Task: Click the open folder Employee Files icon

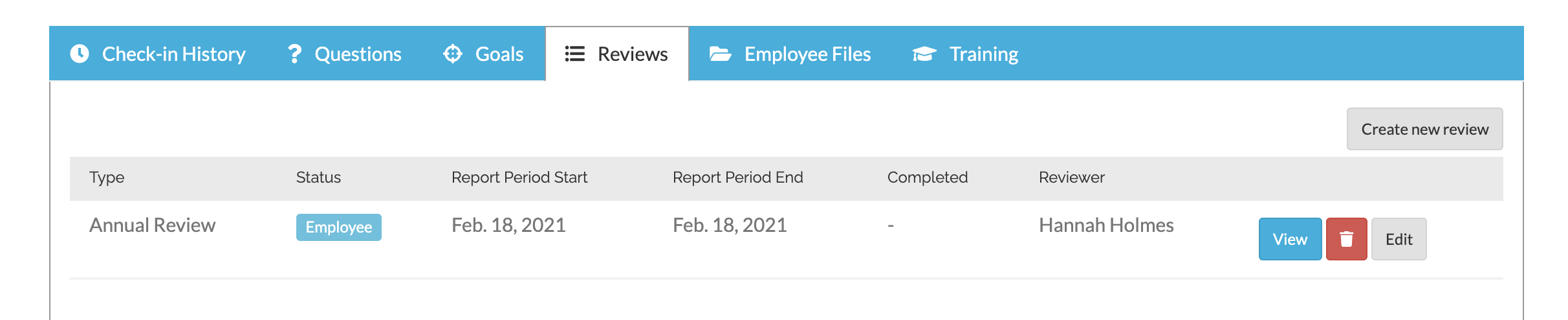Action: coord(720,54)
